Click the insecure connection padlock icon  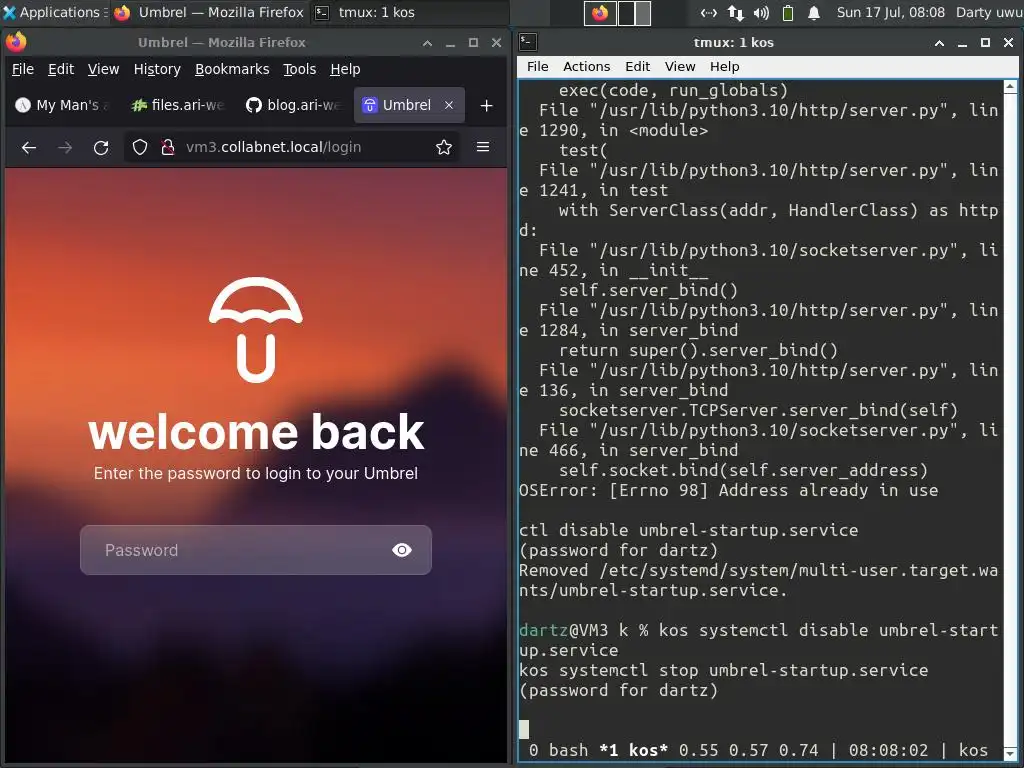pos(167,147)
